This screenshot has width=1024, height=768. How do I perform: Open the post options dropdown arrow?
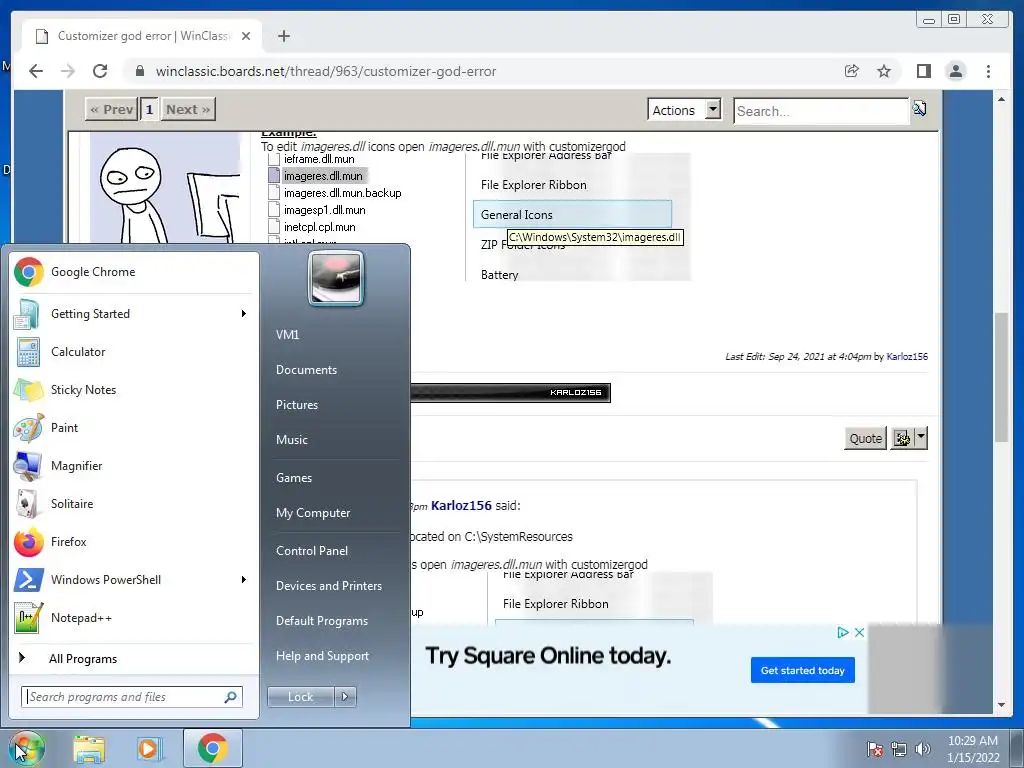click(x=921, y=438)
